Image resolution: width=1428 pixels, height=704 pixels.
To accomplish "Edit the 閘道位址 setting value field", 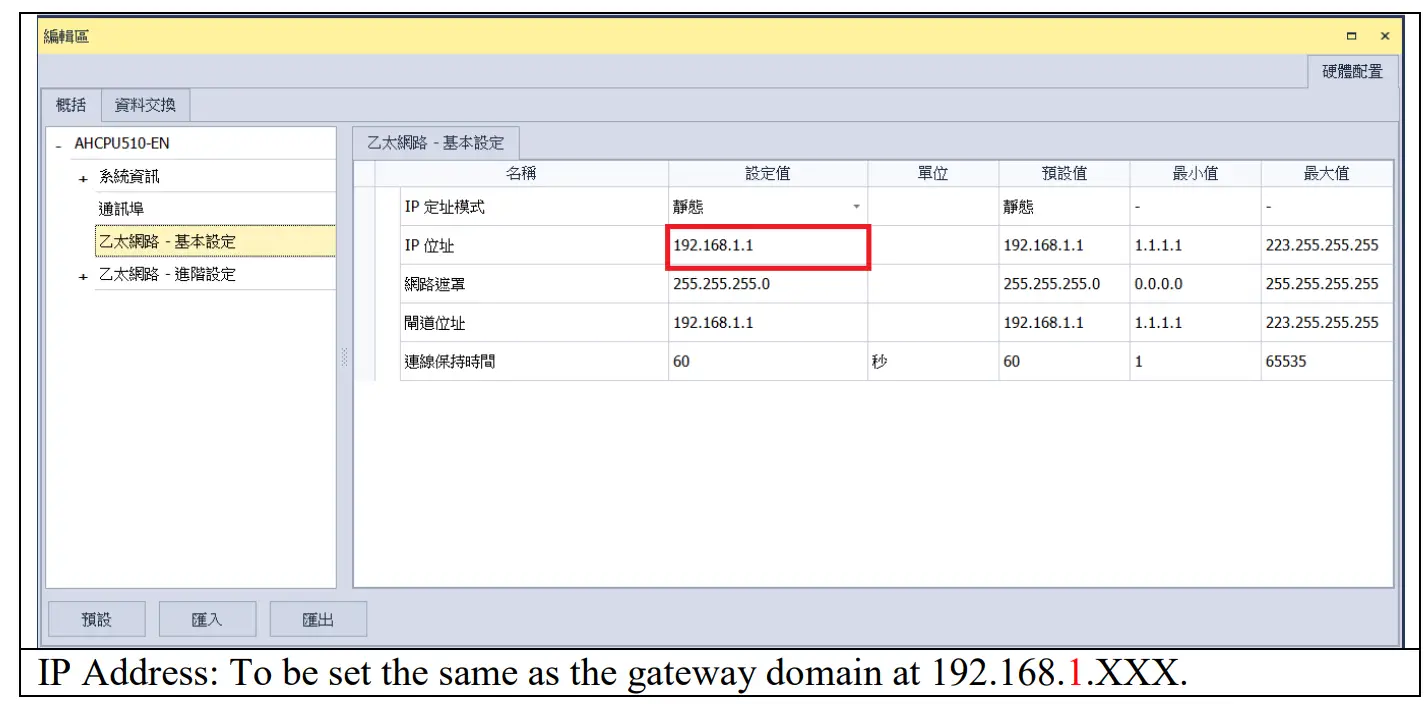I will [x=768, y=323].
